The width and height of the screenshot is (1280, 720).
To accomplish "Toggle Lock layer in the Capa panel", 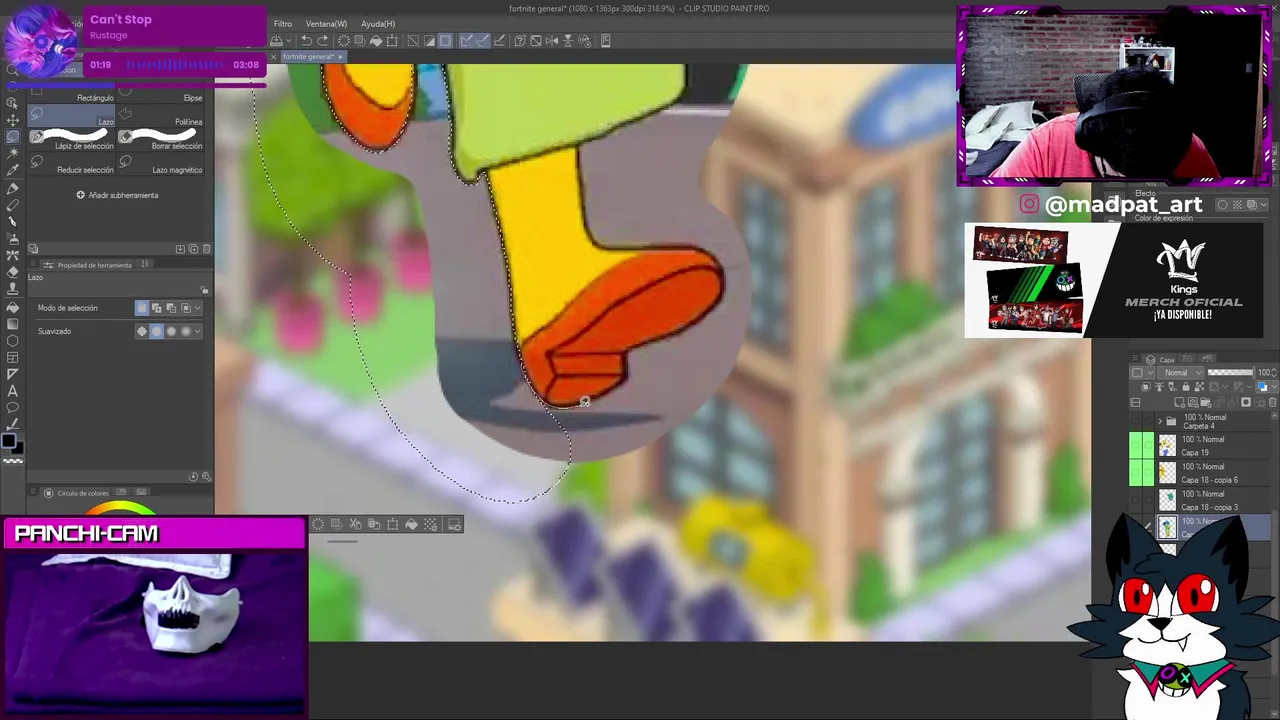I will pos(1186,386).
